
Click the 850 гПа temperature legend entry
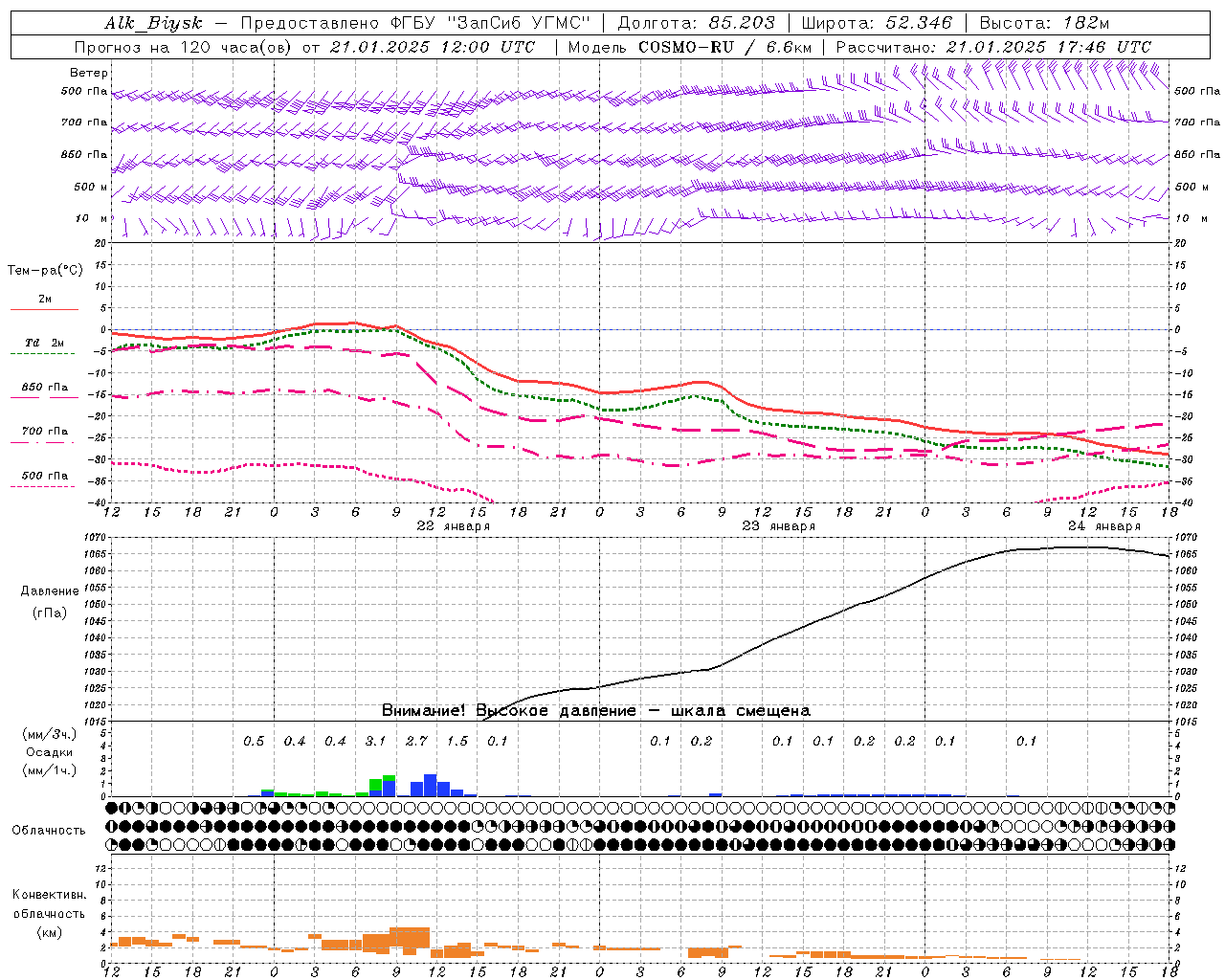(x=44, y=388)
